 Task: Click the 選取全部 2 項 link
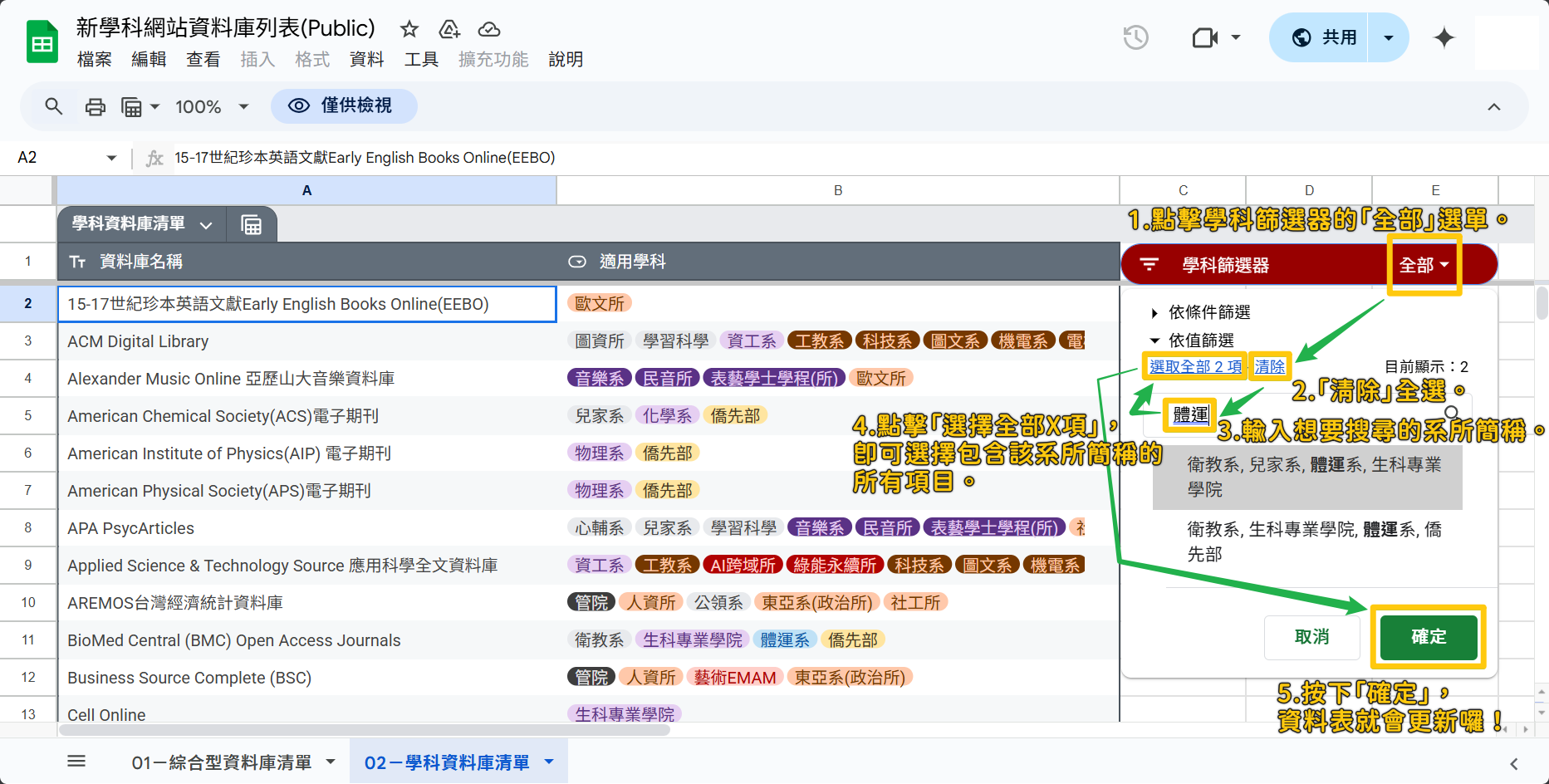[x=1195, y=366]
